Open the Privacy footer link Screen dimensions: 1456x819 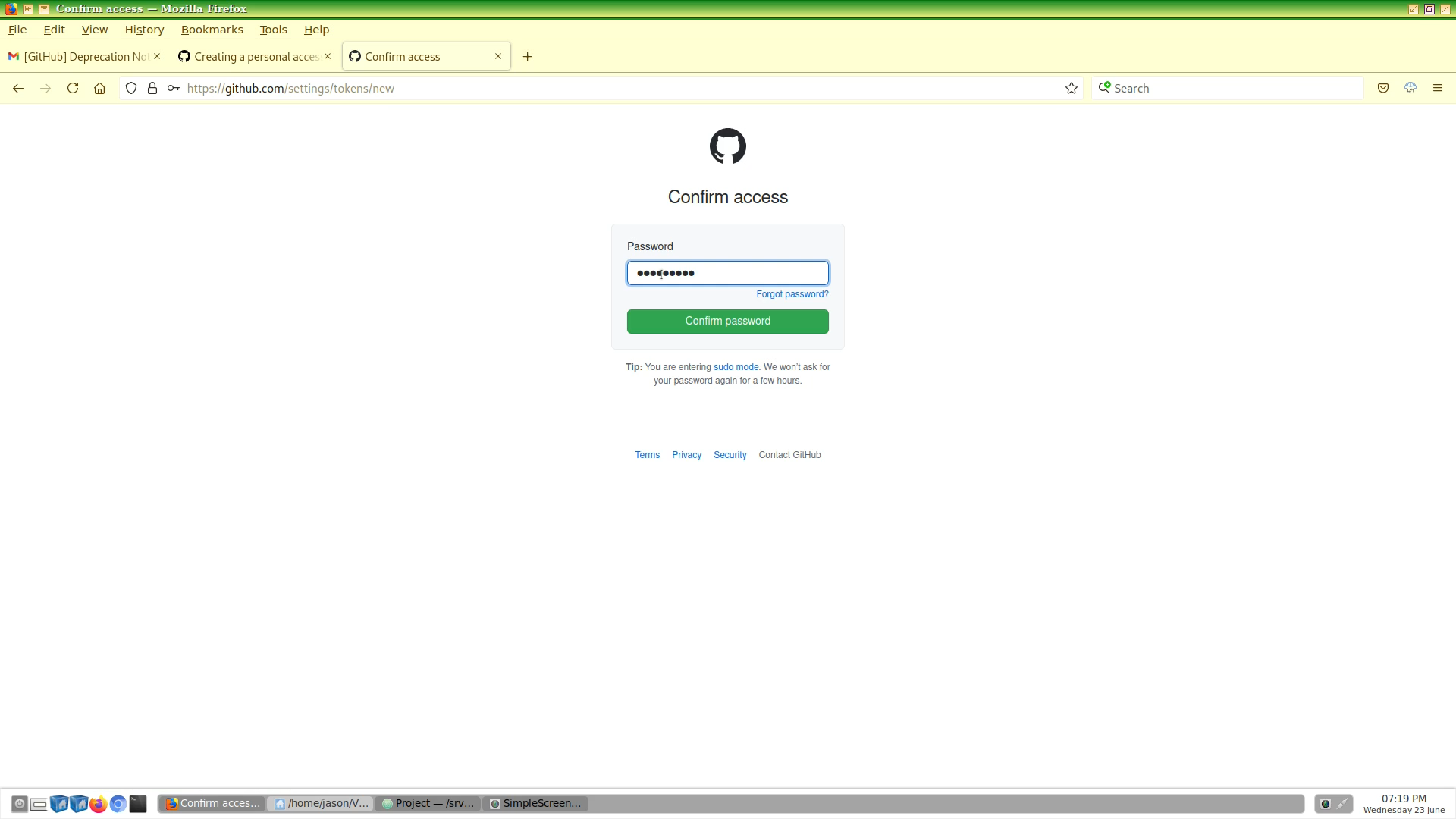686,455
